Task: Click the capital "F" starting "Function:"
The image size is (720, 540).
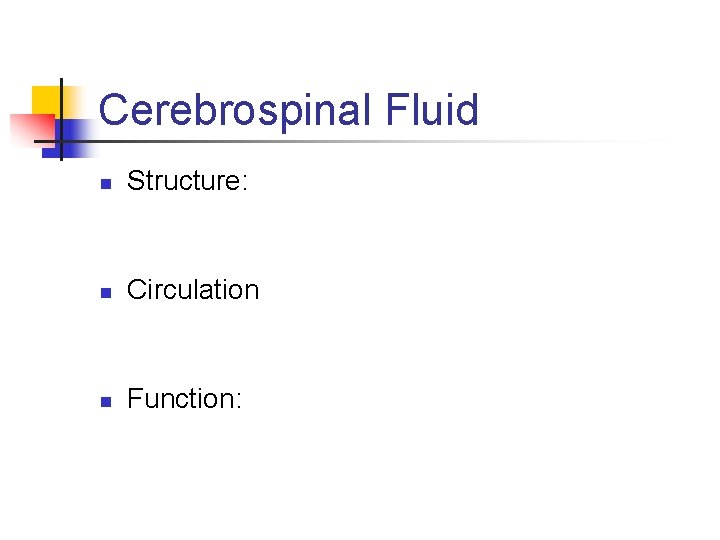Action: (x=135, y=399)
